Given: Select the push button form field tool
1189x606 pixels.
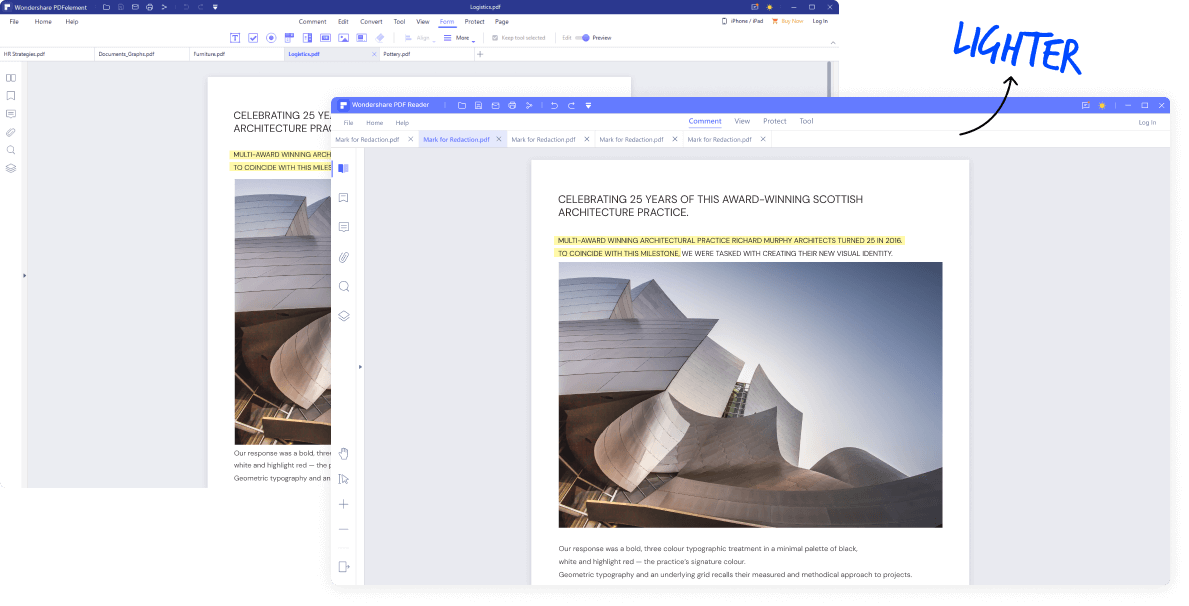Looking at the screenshot, I should (325, 37).
